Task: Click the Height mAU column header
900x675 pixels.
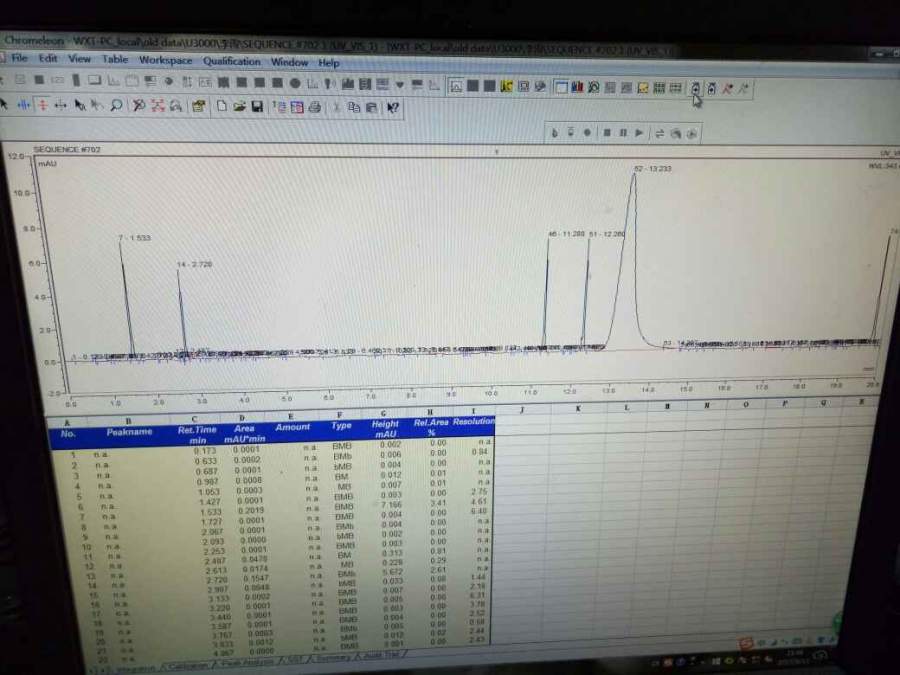Action: pos(385,429)
